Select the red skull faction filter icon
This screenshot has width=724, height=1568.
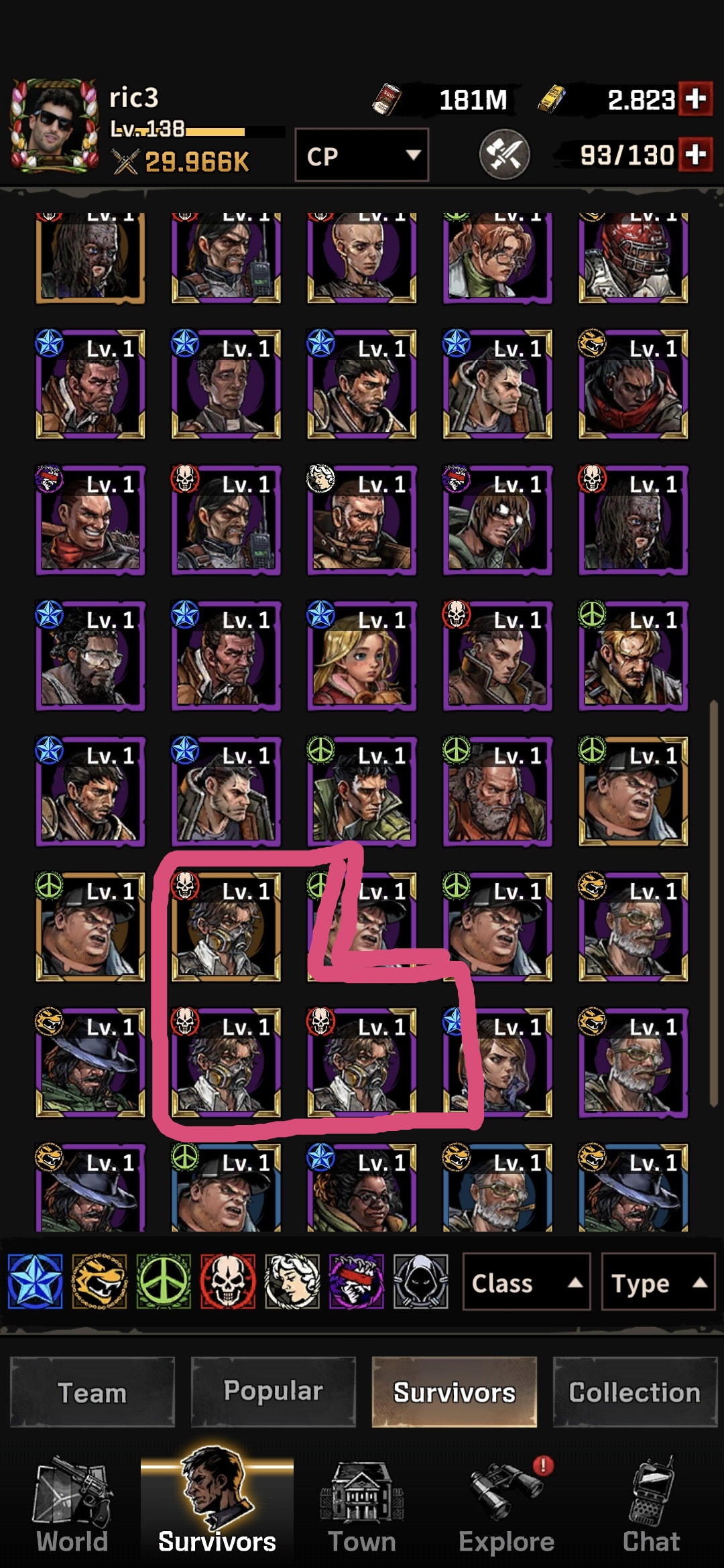[x=228, y=1282]
